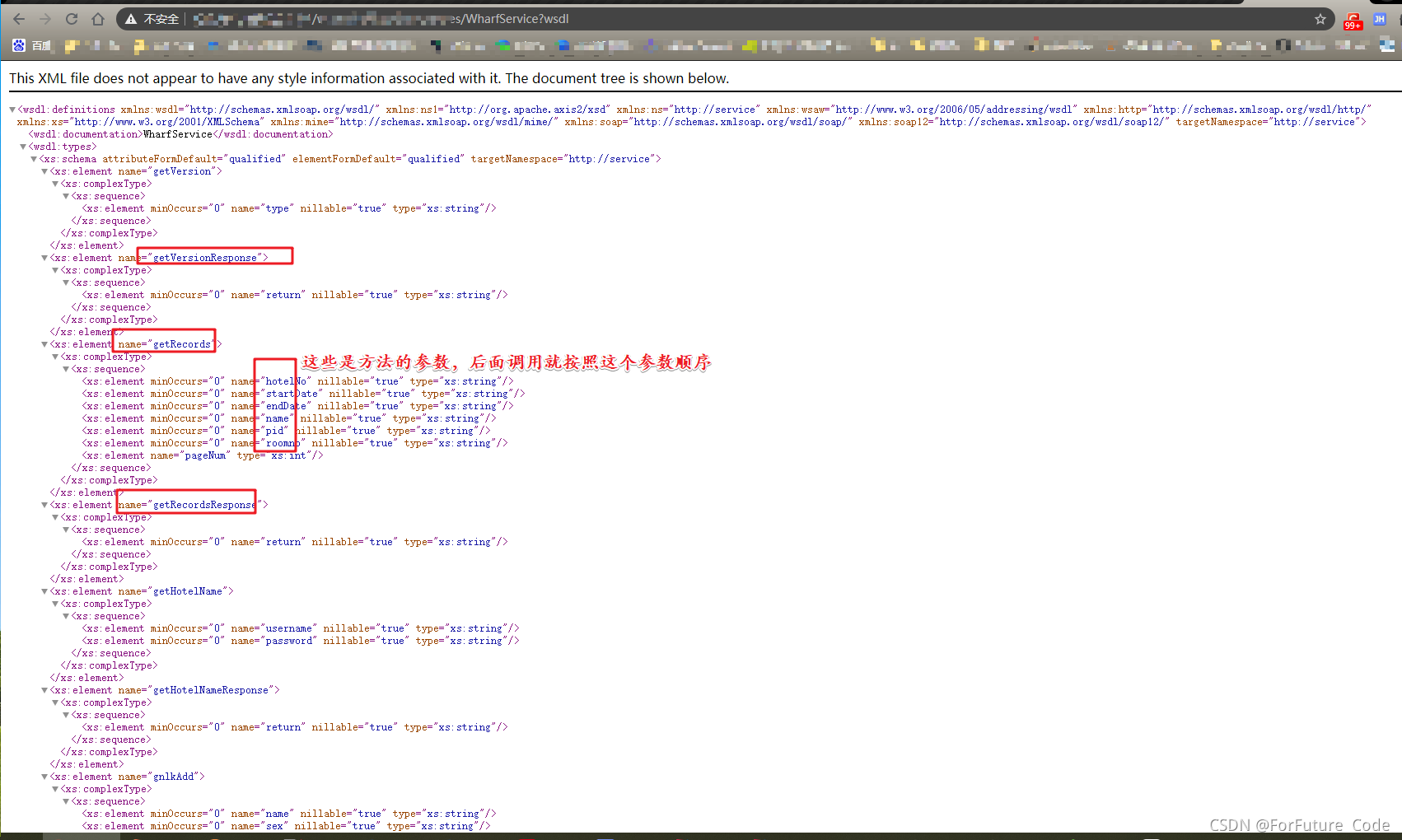1402x840 pixels.
Task: Collapse the wsdl:definitions root node
Action: [x=12, y=109]
